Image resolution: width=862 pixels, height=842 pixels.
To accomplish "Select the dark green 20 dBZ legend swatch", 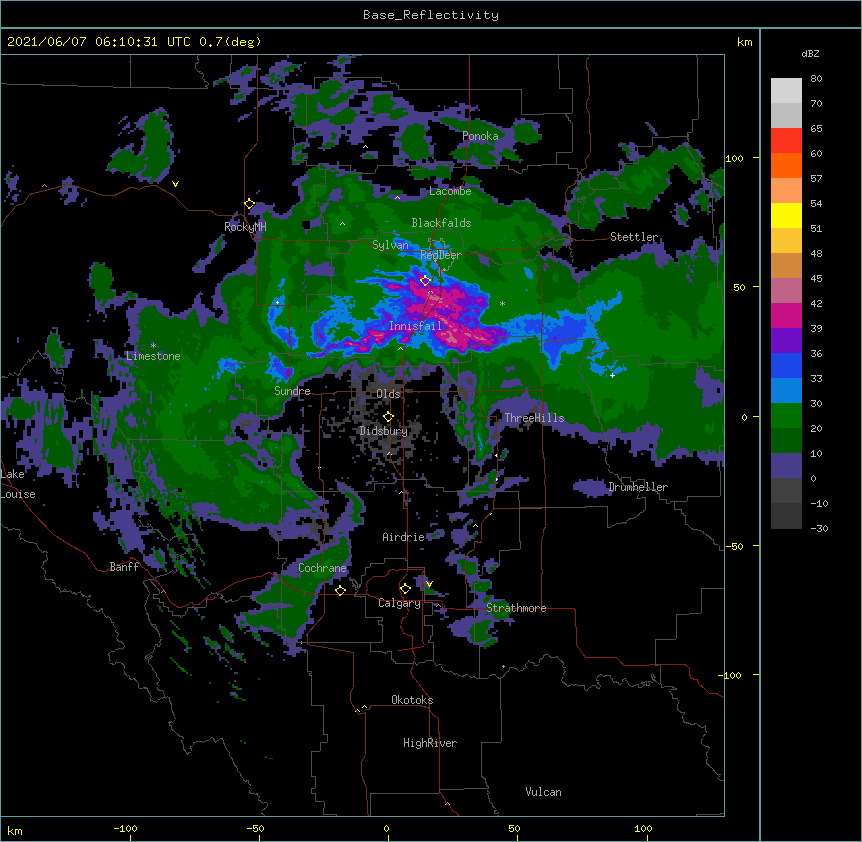I will click(x=786, y=441).
